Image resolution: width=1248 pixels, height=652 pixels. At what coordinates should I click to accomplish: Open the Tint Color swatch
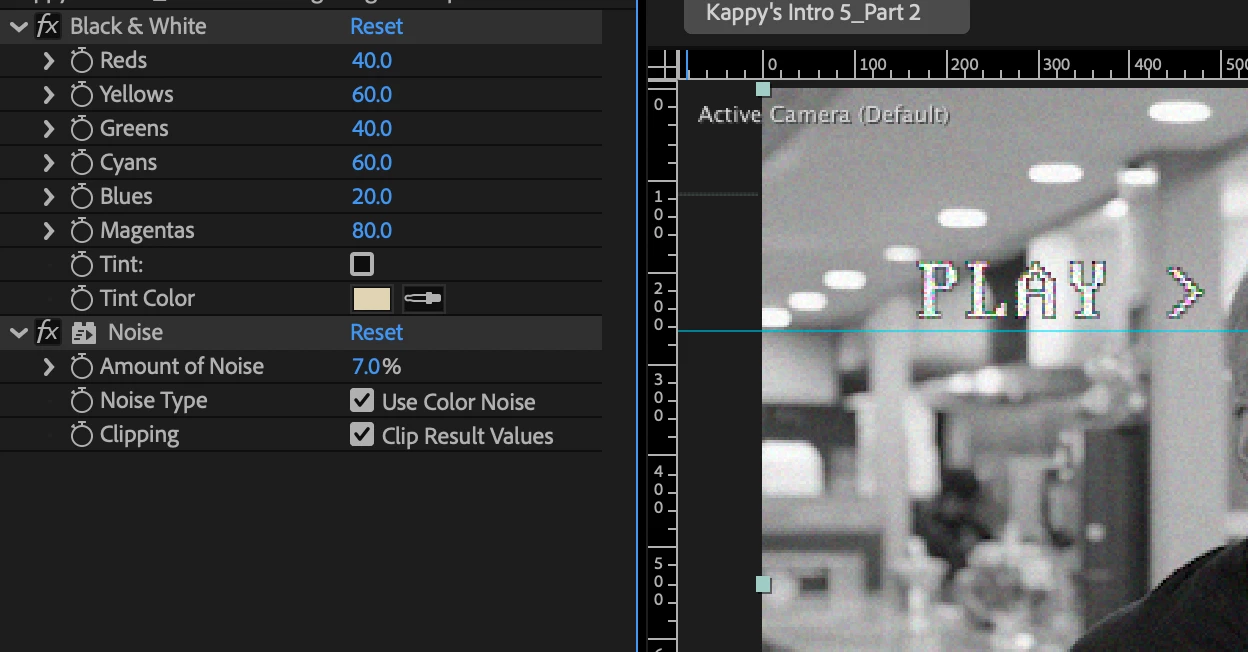click(x=372, y=298)
